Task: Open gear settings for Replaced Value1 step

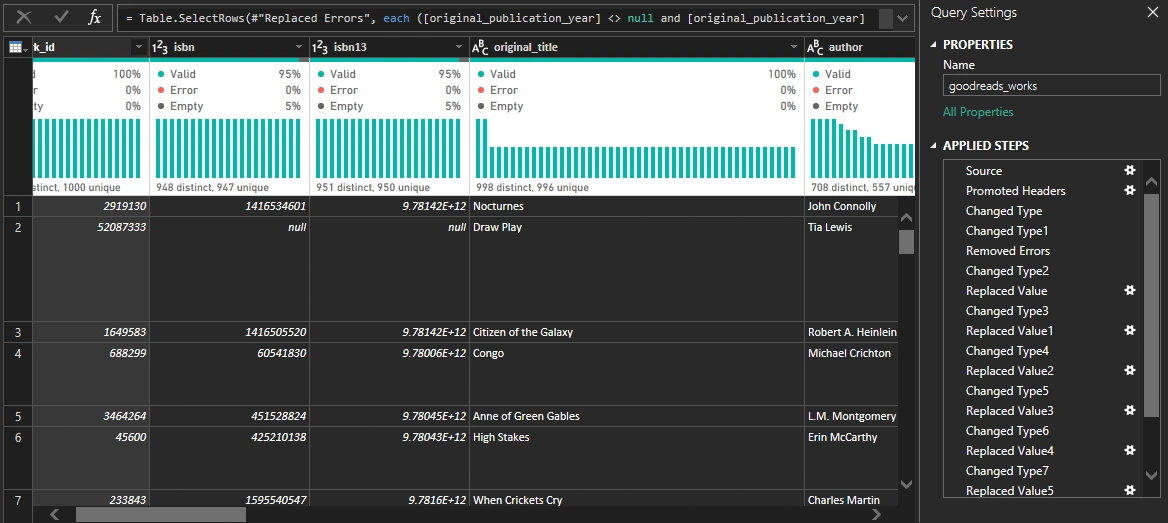Action: tap(1129, 331)
